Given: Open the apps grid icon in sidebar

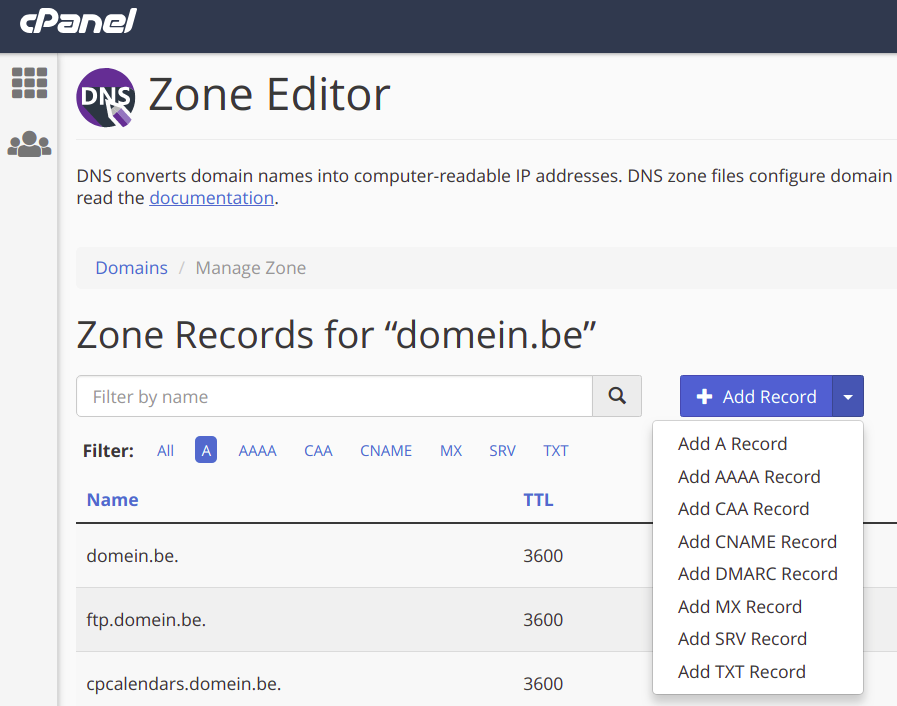Looking at the screenshot, I should click(29, 83).
